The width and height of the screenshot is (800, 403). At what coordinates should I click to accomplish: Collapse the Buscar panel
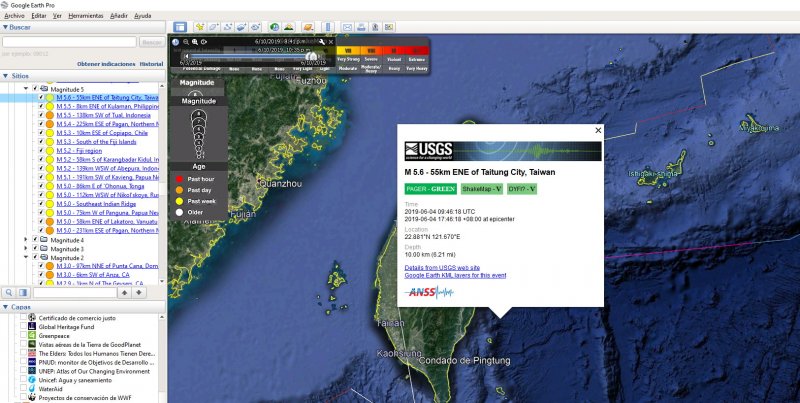pos(5,28)
